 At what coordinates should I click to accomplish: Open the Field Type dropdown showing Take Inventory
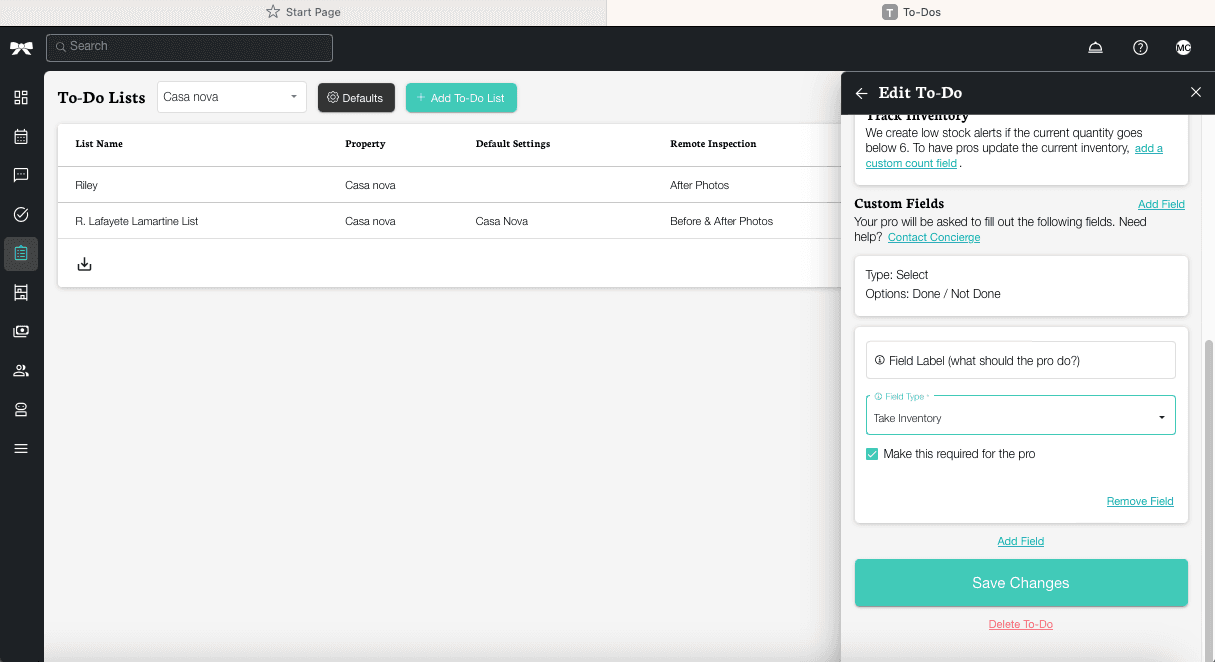click(x=1020, y=415)
